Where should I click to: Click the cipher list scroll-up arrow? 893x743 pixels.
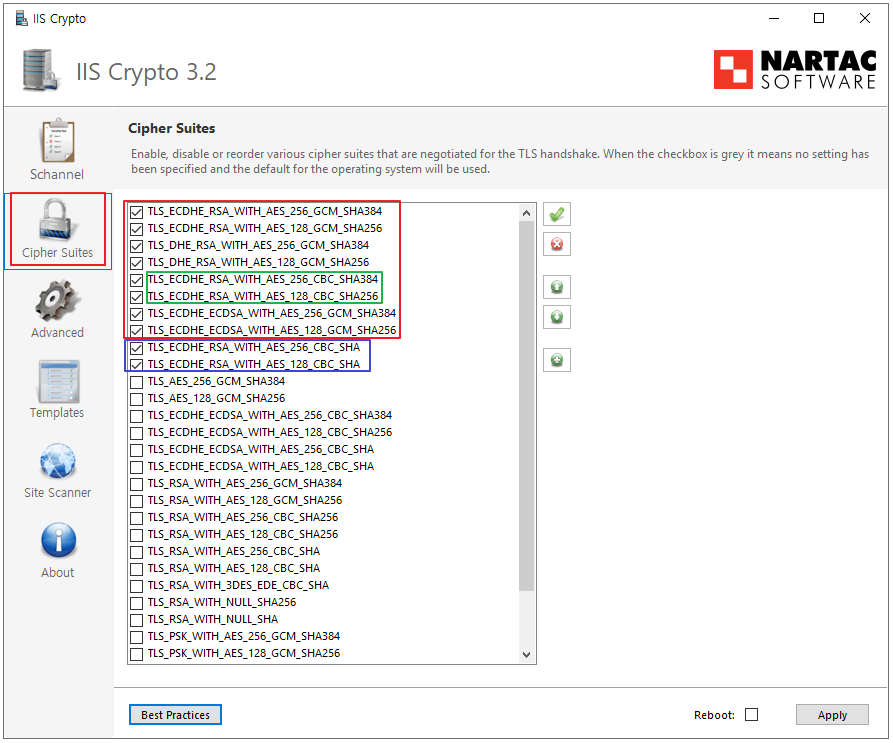[x=526, y=213]
